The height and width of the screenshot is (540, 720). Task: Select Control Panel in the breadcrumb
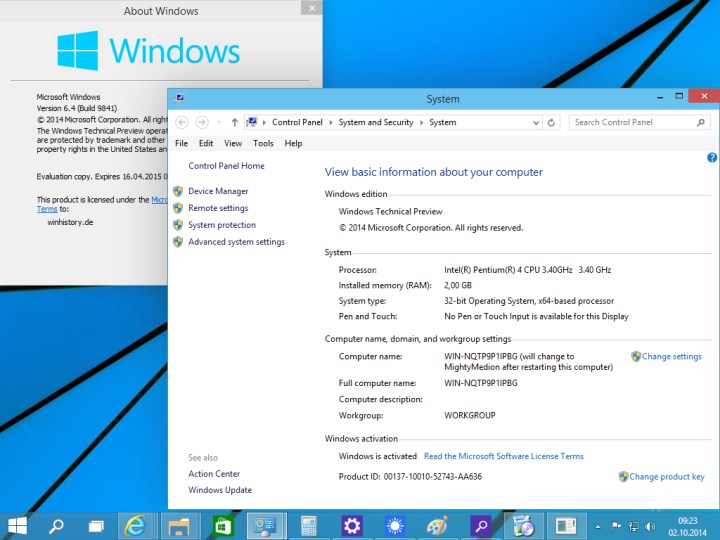pyautogui.click(x=297, y=122)
